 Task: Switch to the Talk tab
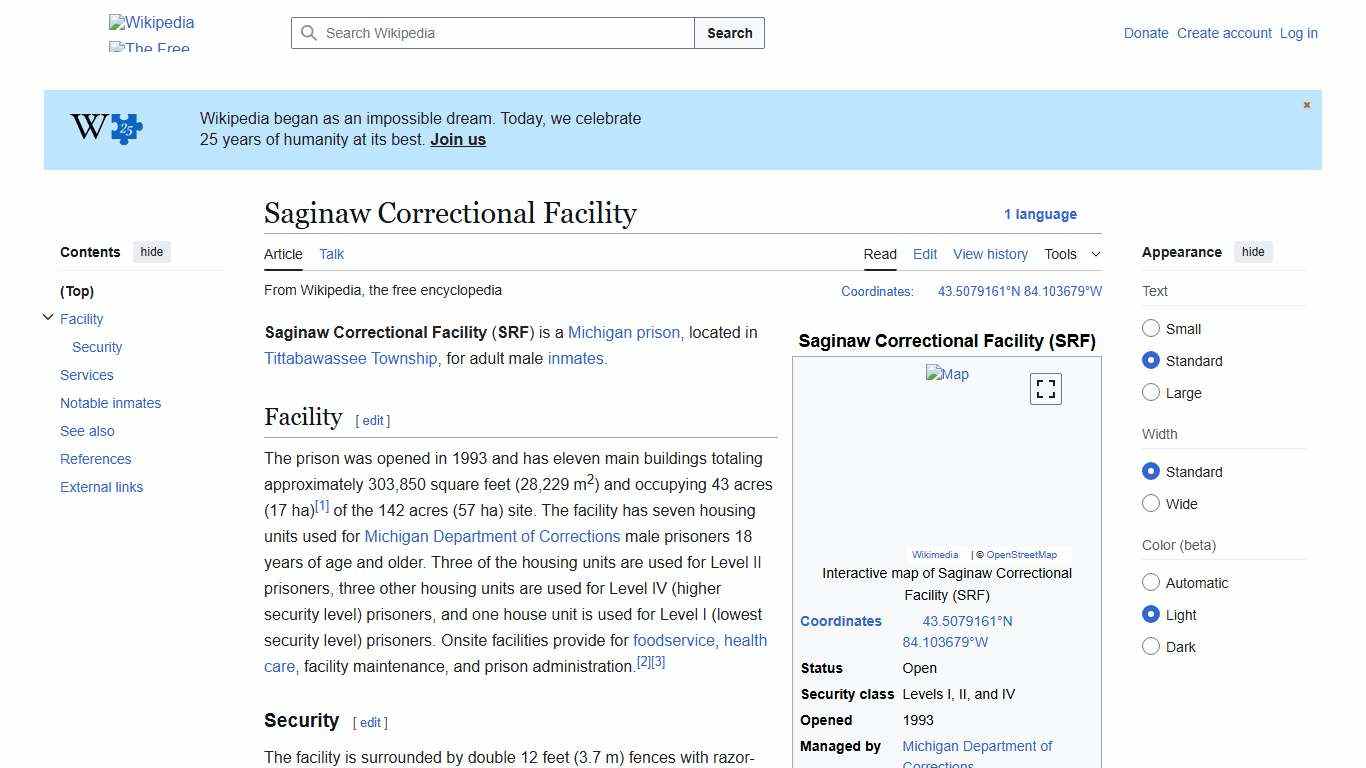pos(331,254)
